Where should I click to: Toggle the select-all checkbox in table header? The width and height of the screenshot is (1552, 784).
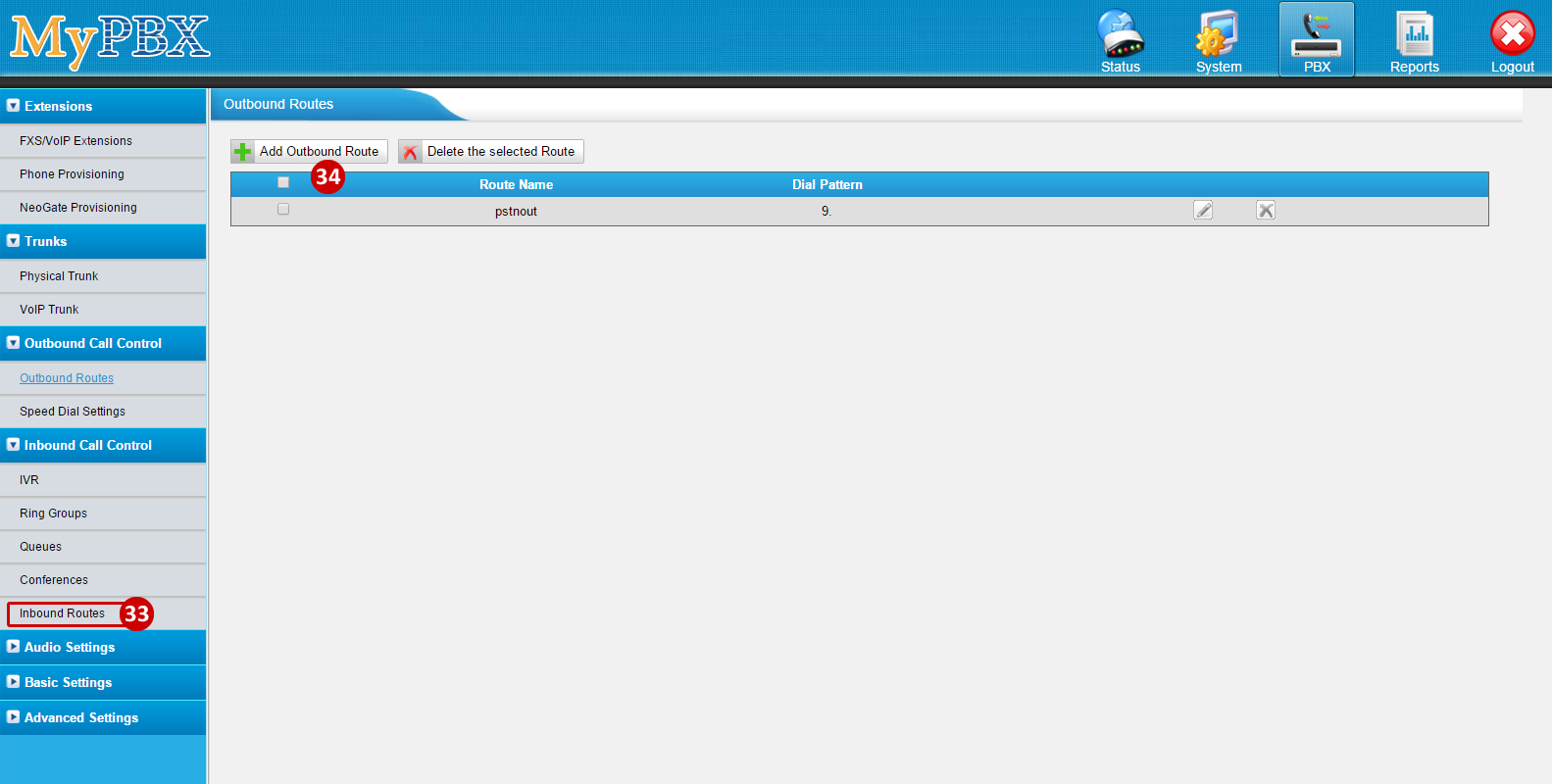(x=283, y=182)
